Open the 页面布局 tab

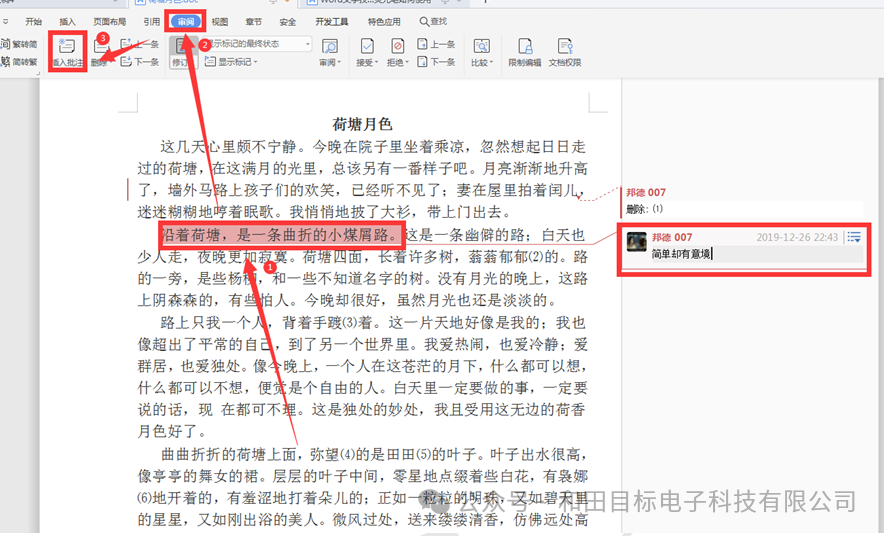pos(109,21)
